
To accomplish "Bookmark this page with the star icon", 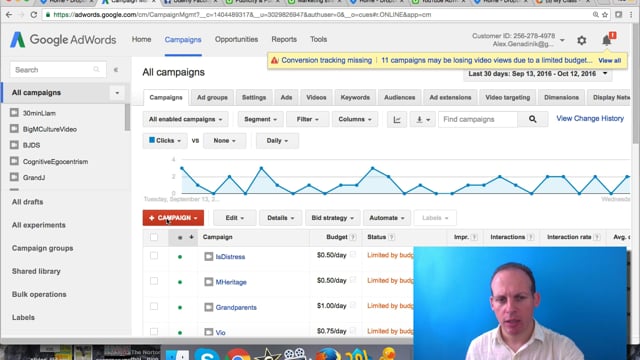I will coord(605,15).
